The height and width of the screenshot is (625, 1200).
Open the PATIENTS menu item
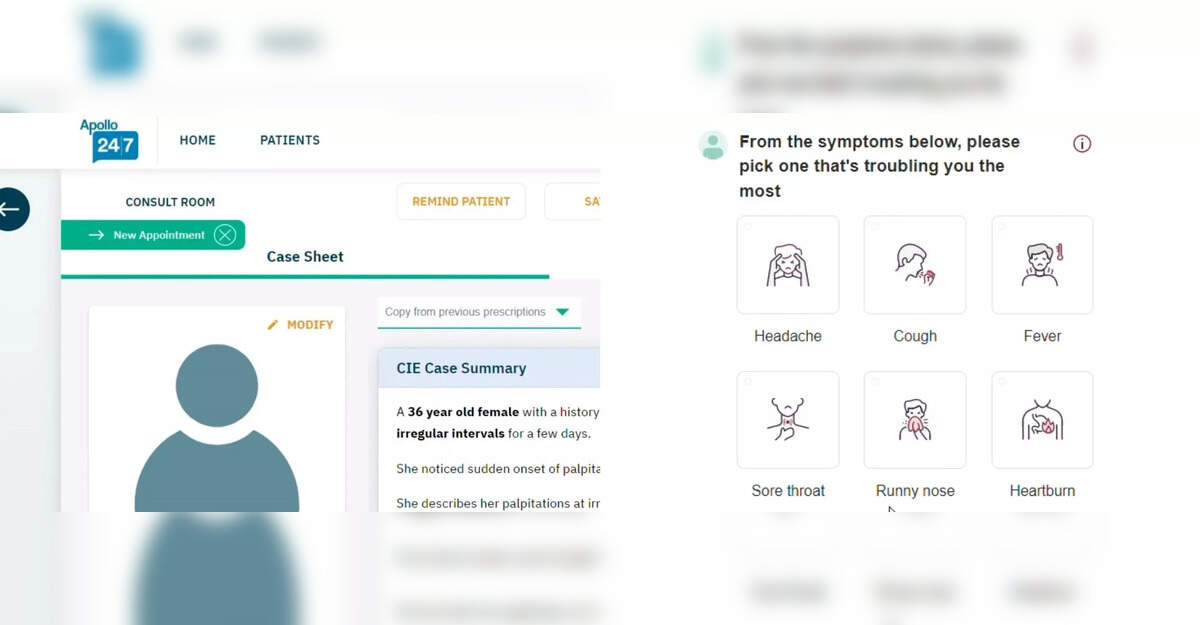point(290,140)
